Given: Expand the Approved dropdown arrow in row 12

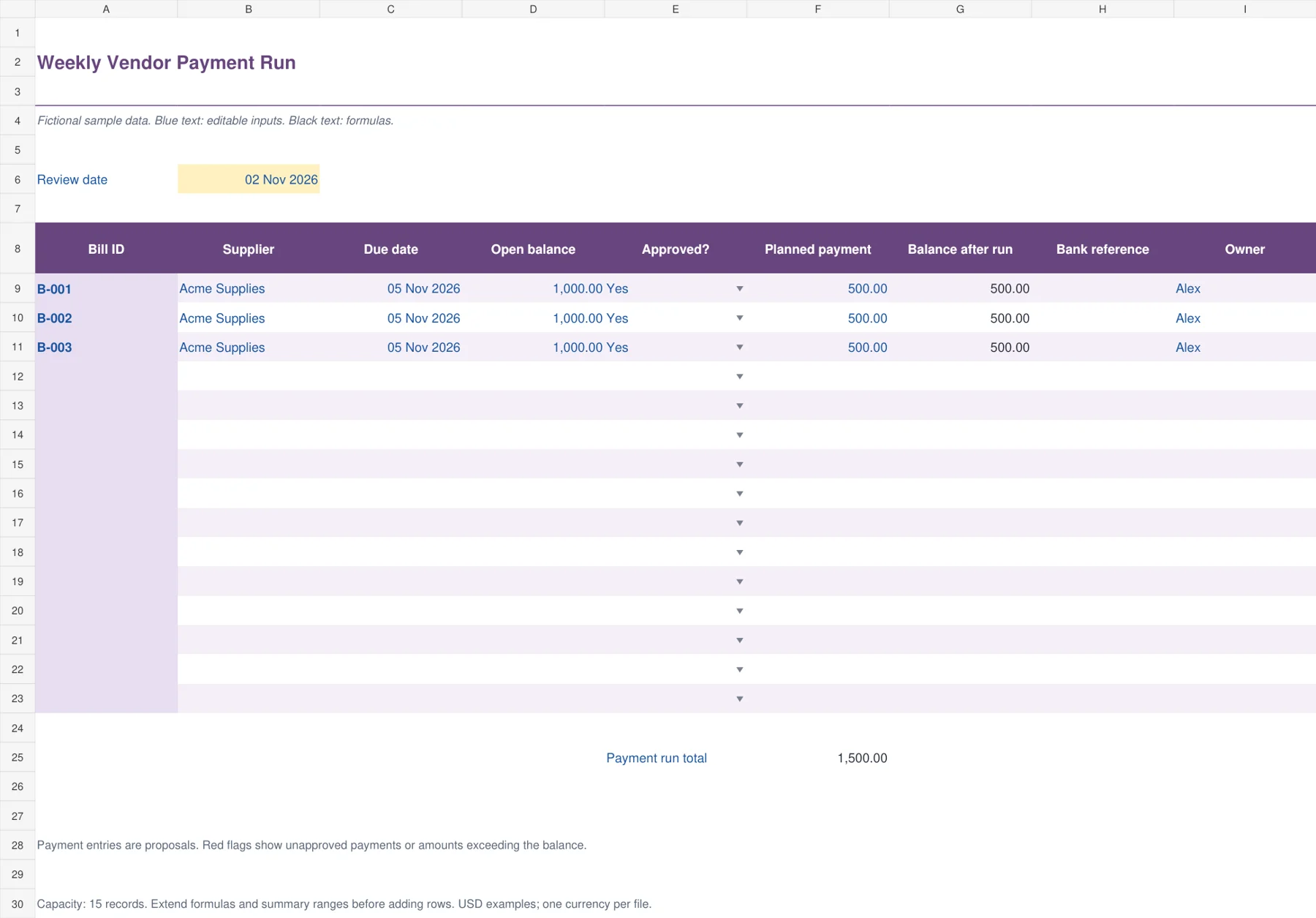Looking at the screenshot, I should pyautogui.click(x=739, y=377).
